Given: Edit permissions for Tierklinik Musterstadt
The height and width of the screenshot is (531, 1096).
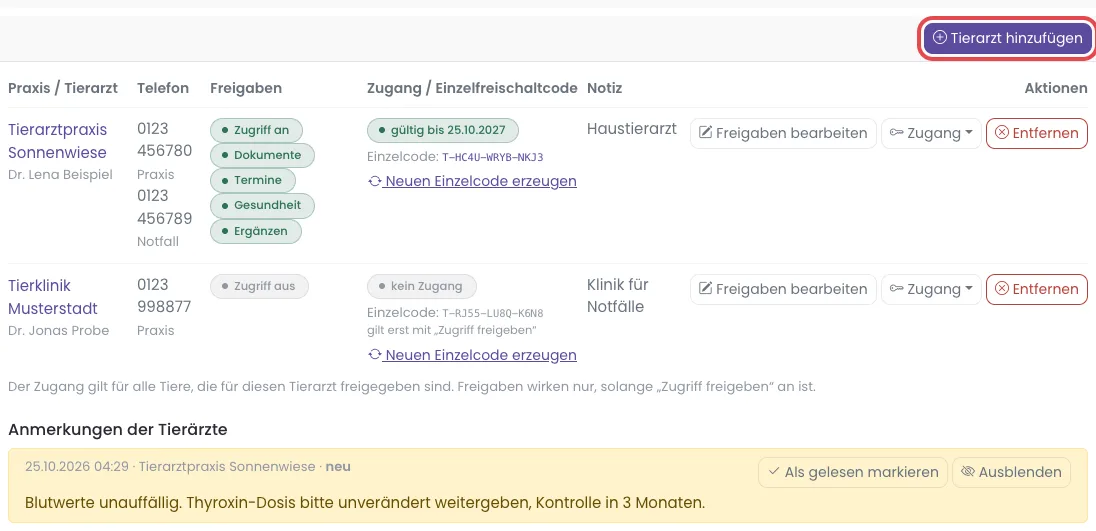Looking at the screenshot, I should tap(783, 289).
